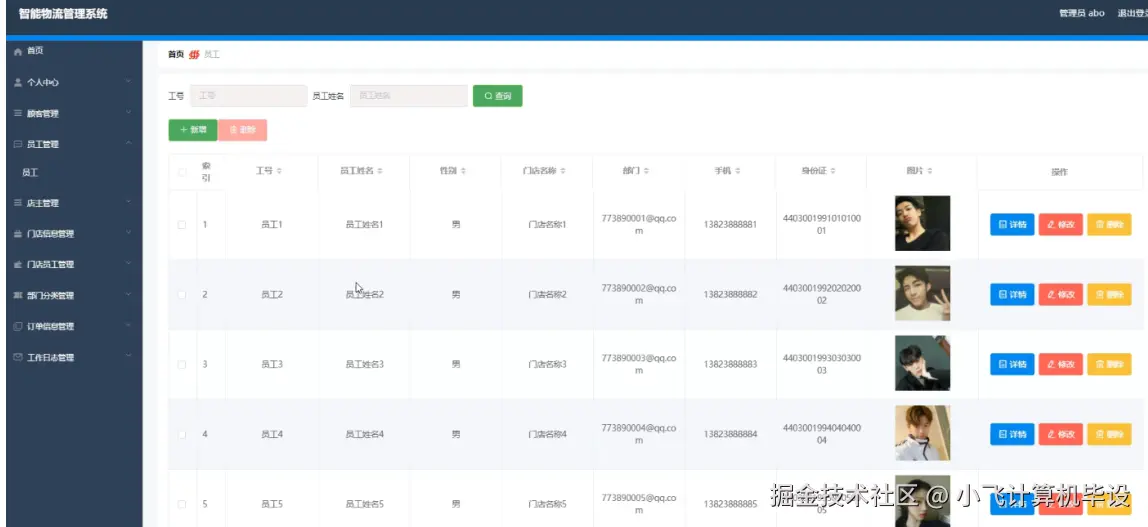Click the envelope icon beside 工作日志管理
The image size is (1148, 527).
[18, 357]
